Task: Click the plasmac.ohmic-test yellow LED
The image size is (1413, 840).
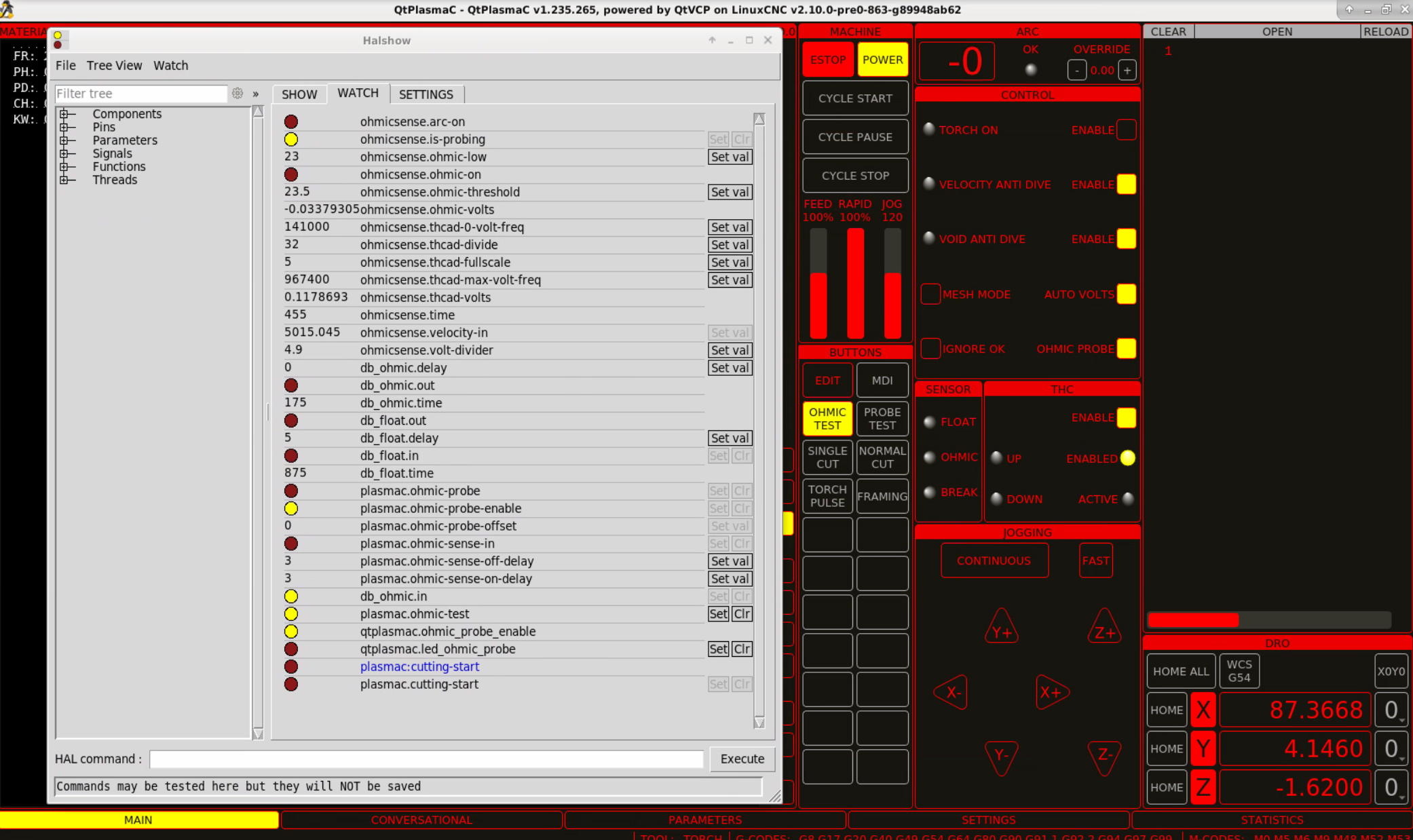Action: (291, 614)
